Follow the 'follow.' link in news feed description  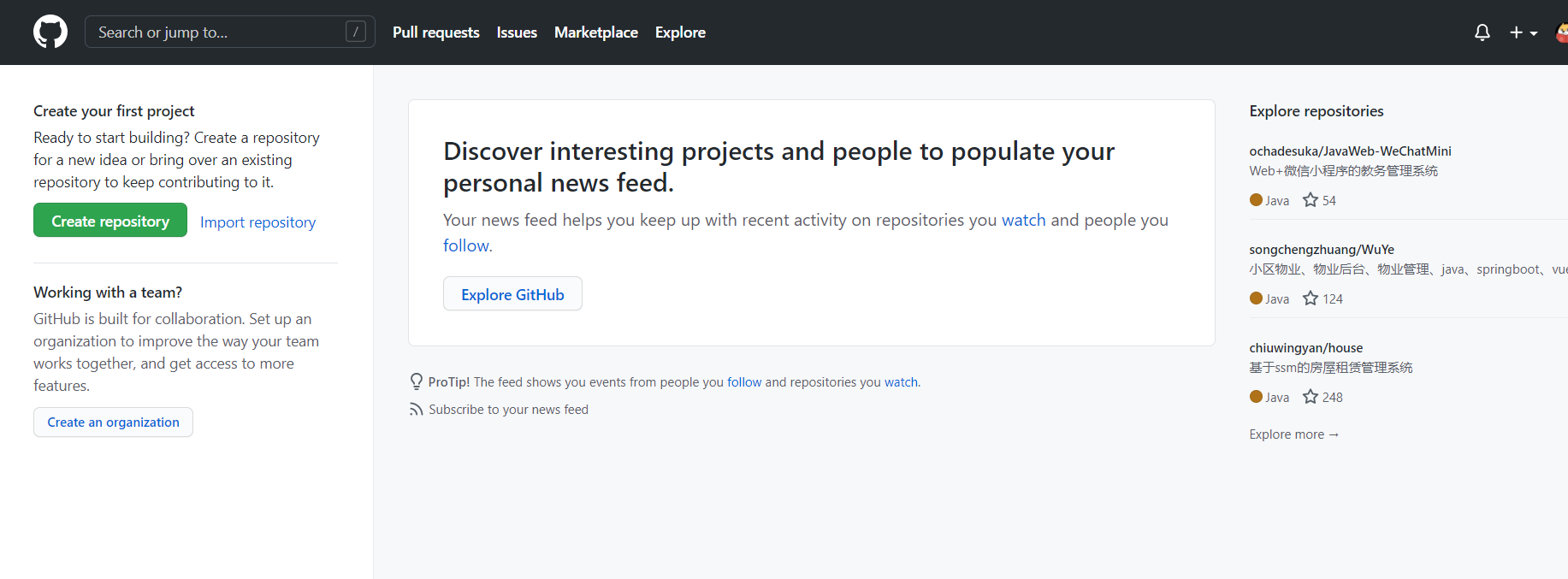click(468, 245)
